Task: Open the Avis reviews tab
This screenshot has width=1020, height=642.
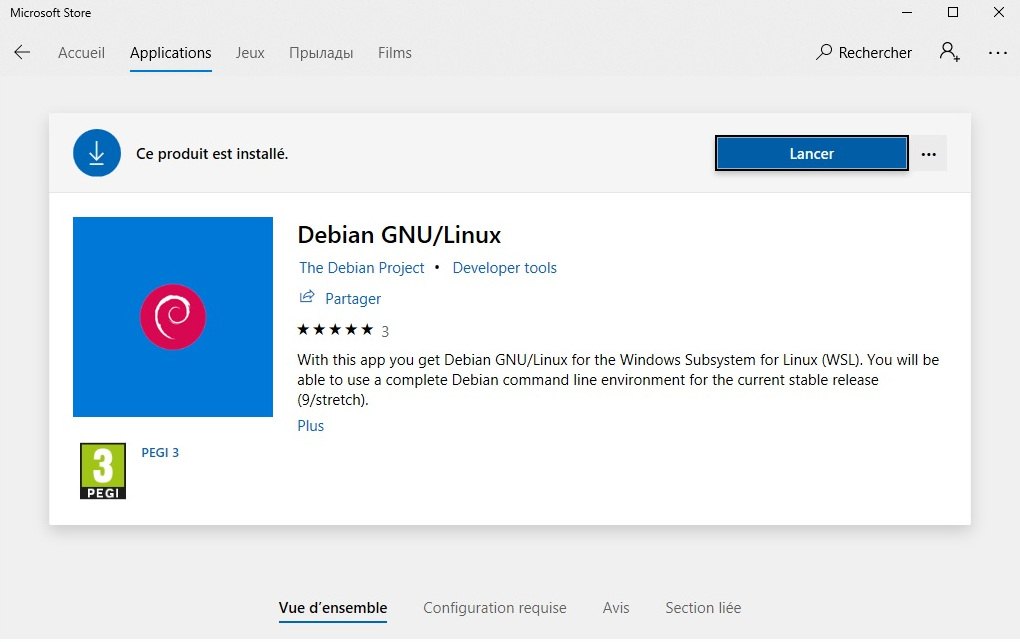Action: click(616, 608)
